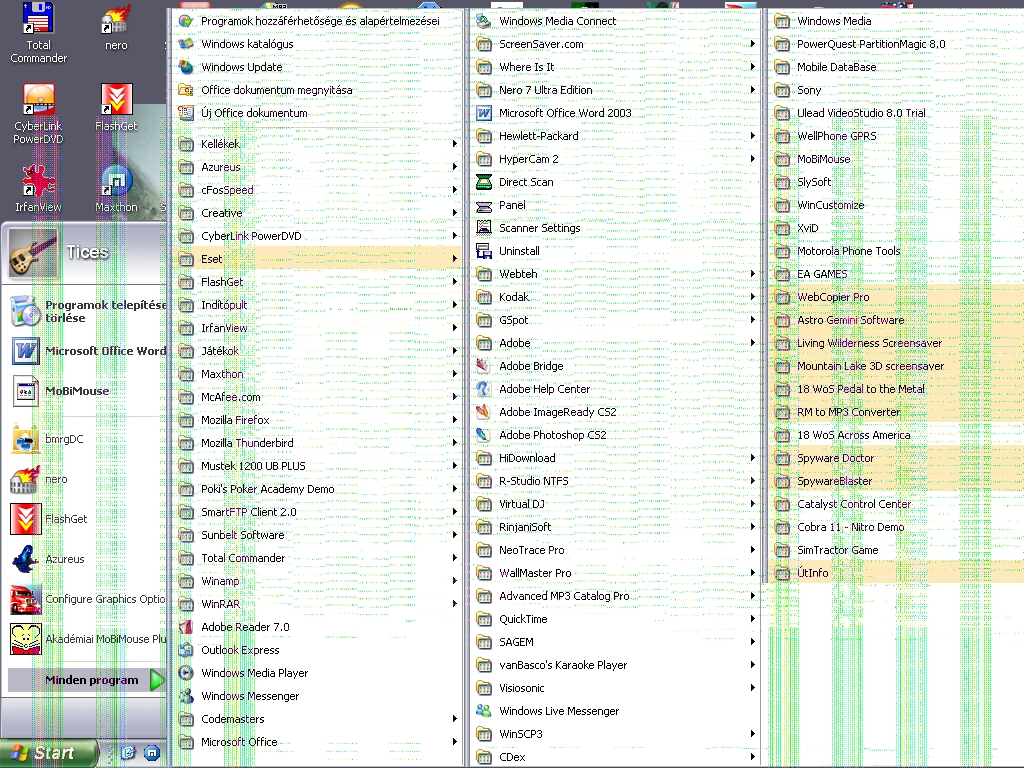This screenshot has width=1024, height=768.
Task: Open Microsoft Office Word 2003 entry
Action: coord(615,112)
